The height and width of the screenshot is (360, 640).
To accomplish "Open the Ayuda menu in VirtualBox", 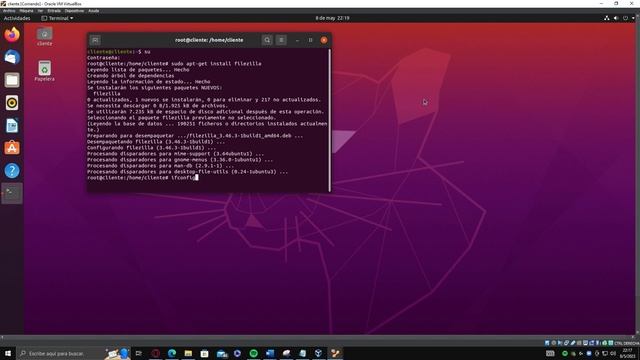I will click(93, 11).
